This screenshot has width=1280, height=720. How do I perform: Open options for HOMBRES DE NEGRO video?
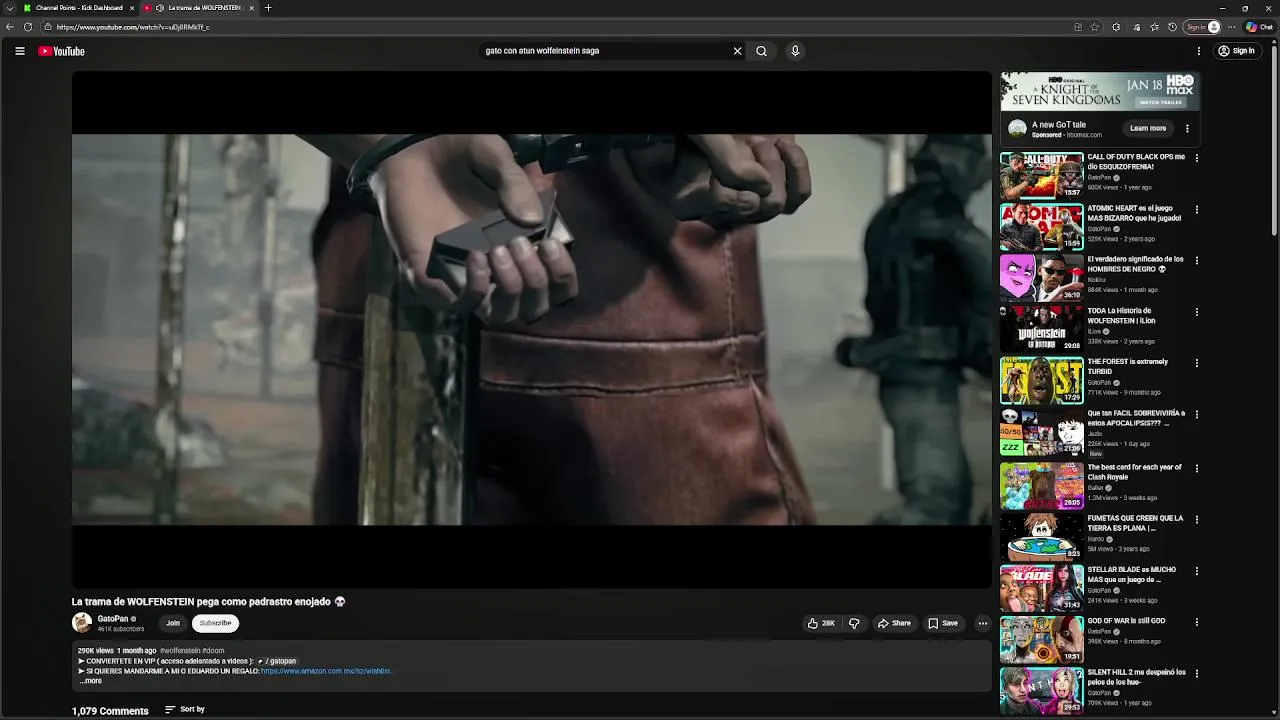click(x=1196, y=261)
